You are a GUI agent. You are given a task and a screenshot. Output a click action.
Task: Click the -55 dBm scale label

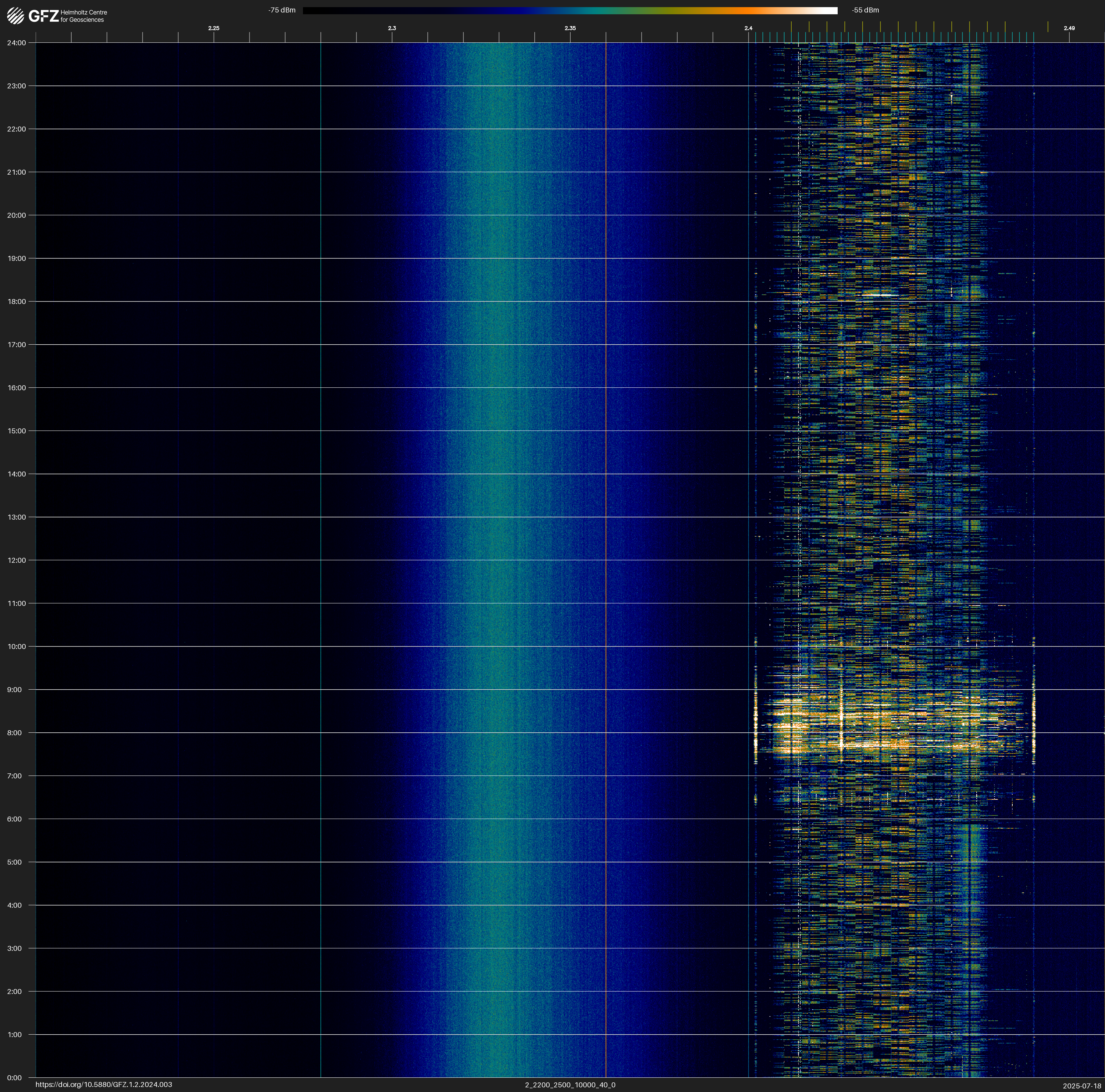click(865, 10)
